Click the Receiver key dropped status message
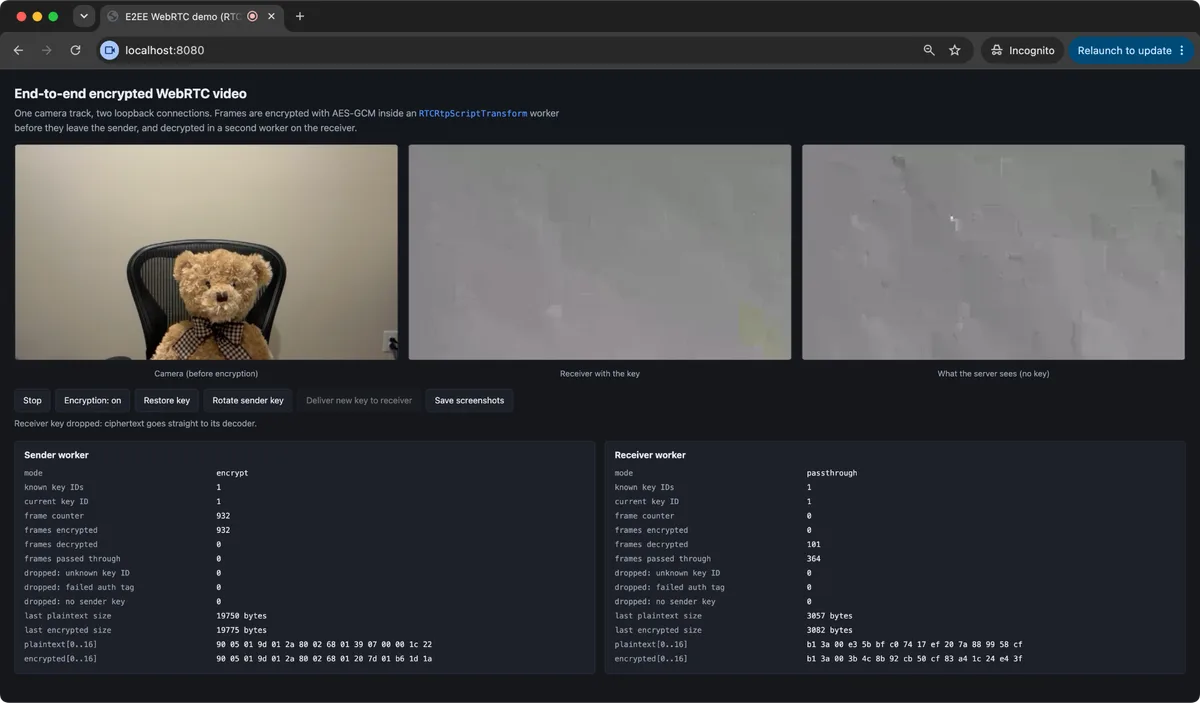The height and width of the screenshot is (703, 1200). point(135,423)
